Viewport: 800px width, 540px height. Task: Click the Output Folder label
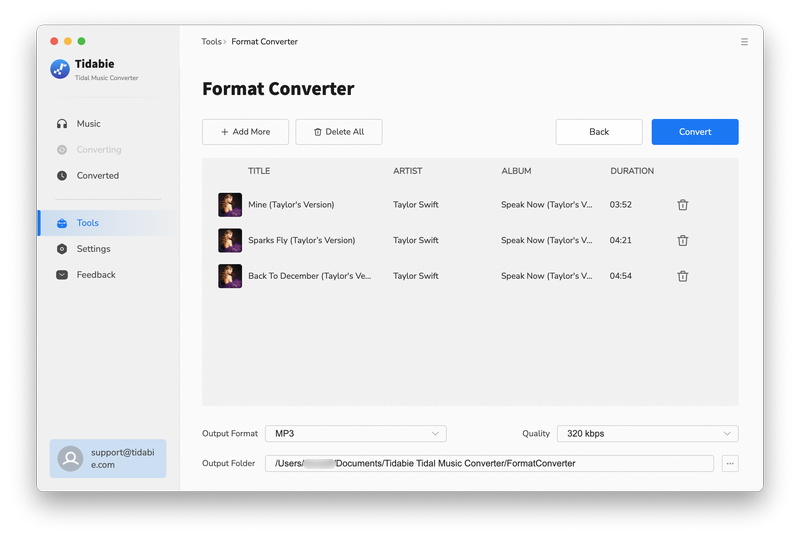tap(229, 463)
